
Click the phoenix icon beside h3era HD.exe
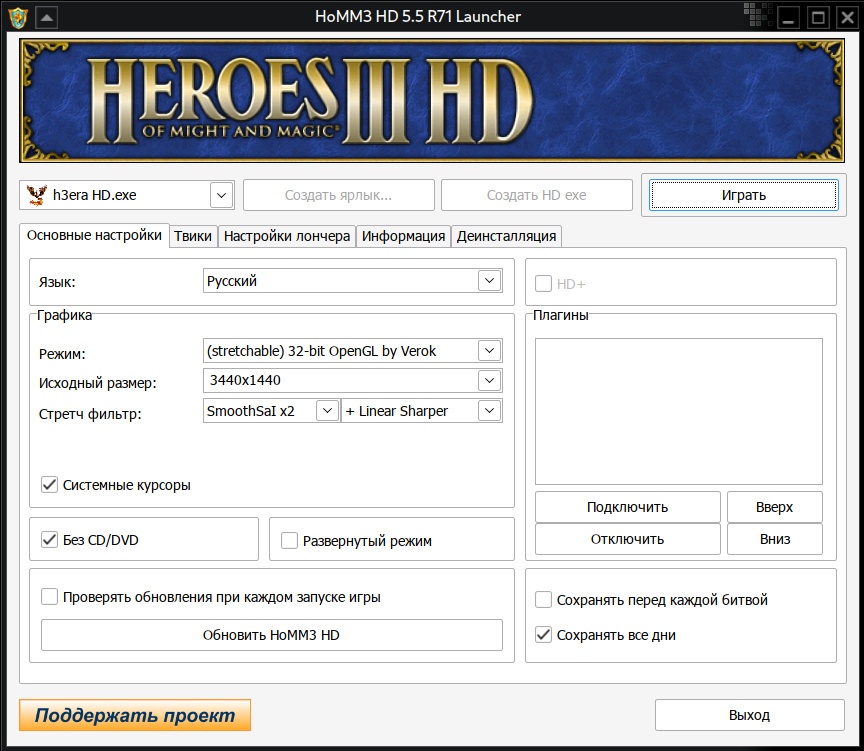pos(36,195)
